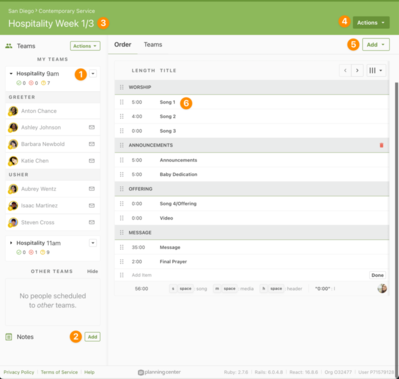Click Anton Chance's avatar photo
This screenshot has width=399, height=379.
[13, 111]
